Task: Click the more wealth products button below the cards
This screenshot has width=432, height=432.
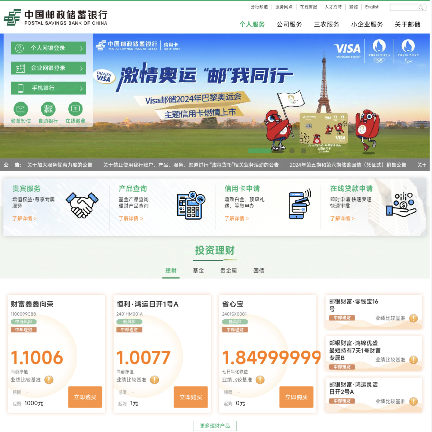Action: (x=215, y=426)
